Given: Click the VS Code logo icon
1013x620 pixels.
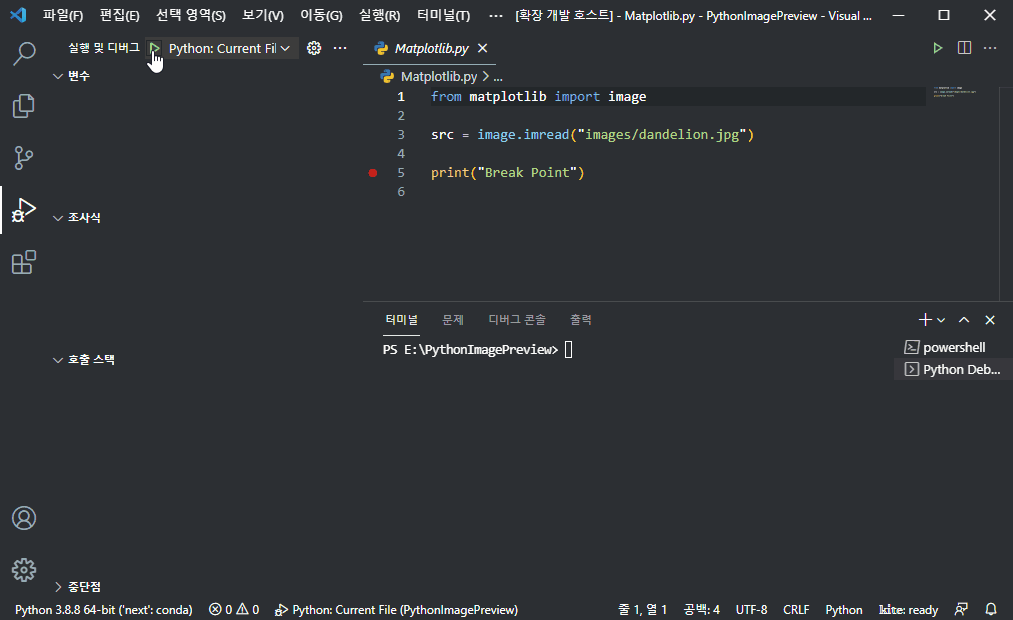Looking at the screenshot, I should (x=18, y=15).
